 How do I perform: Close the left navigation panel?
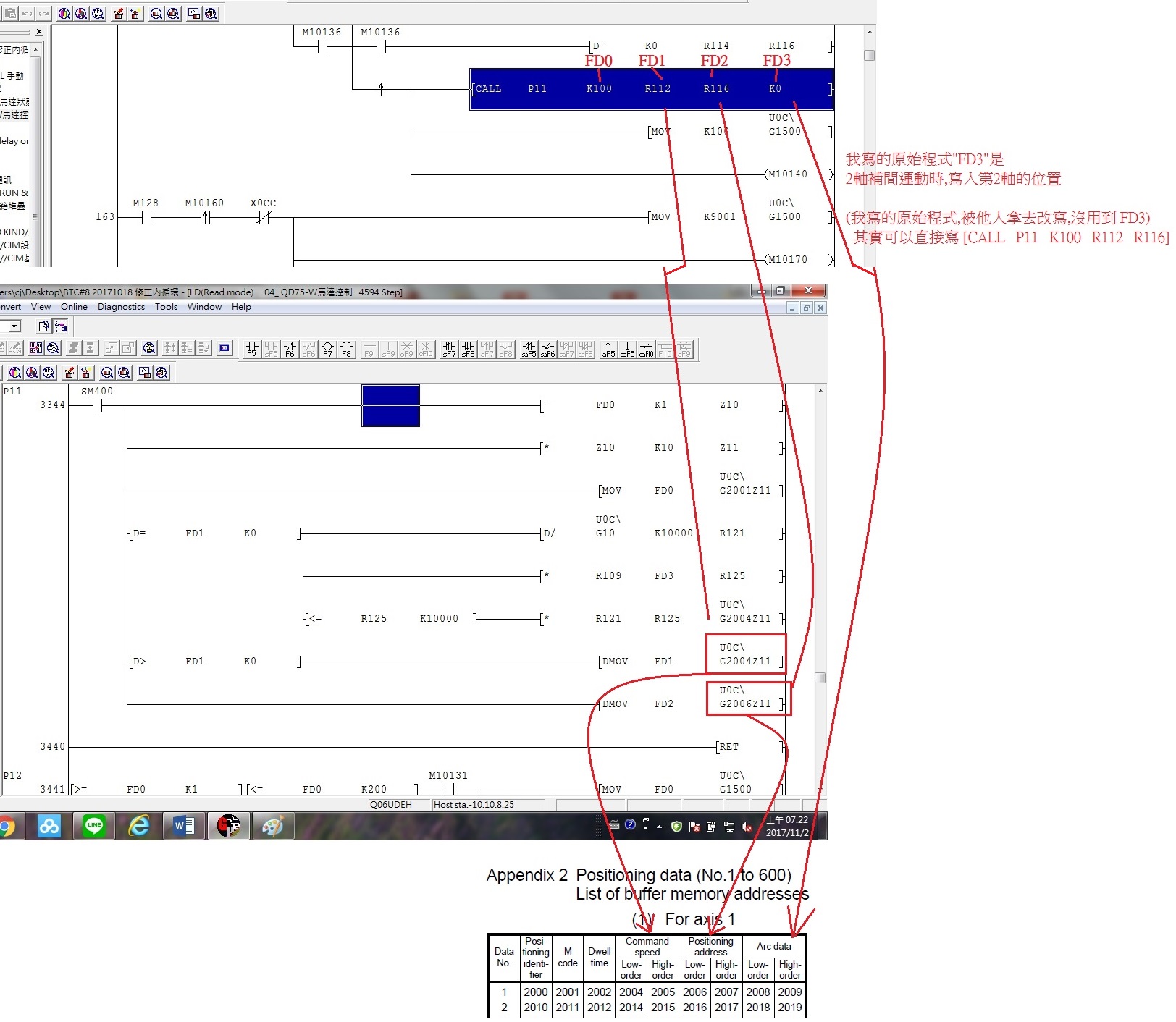[39, 32]
